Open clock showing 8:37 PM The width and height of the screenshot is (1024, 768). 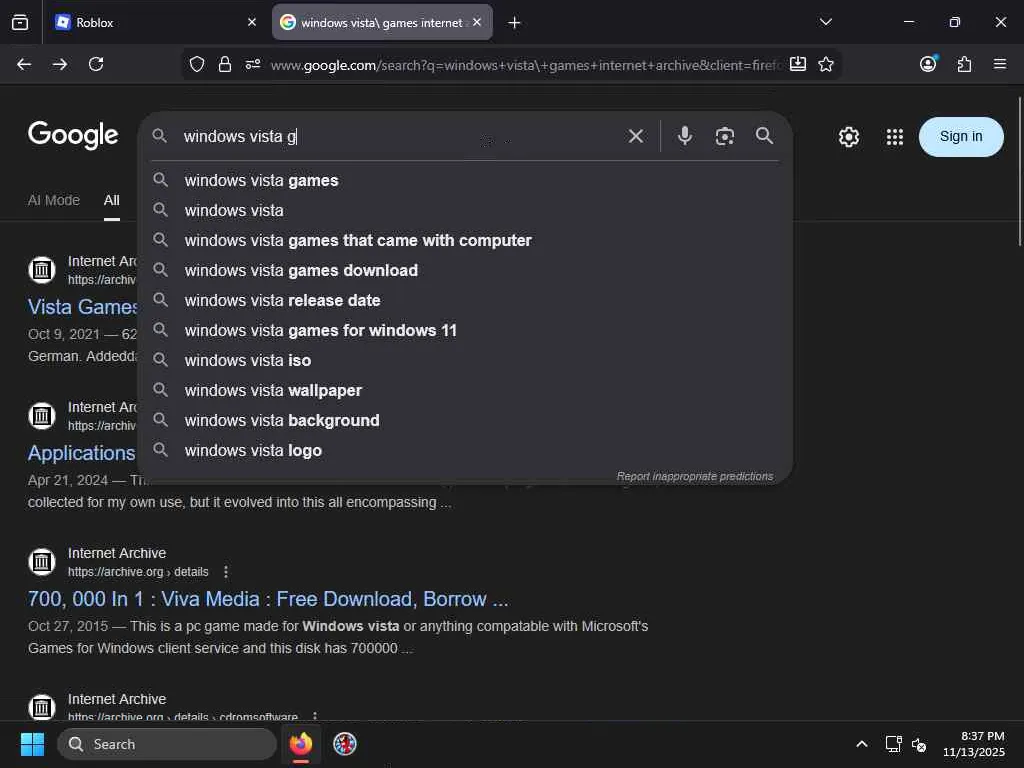974,744
